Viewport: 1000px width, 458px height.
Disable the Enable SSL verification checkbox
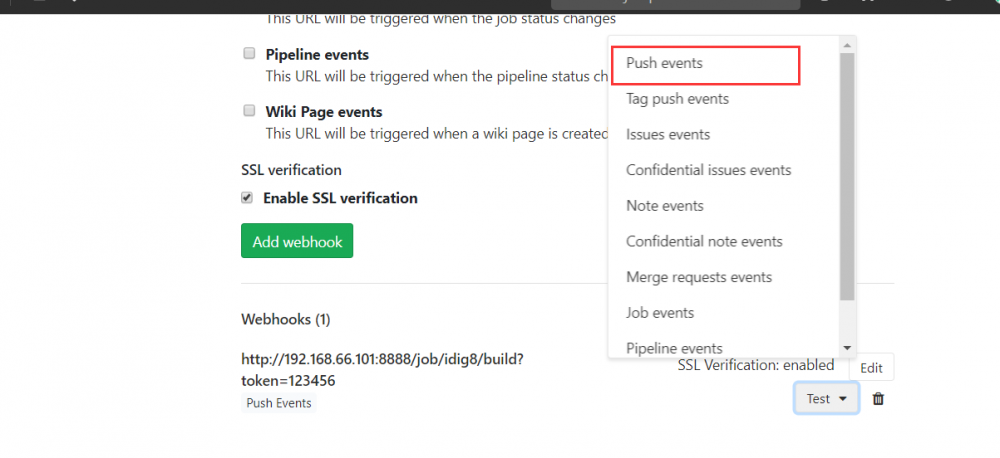click(x=247, y=198)
